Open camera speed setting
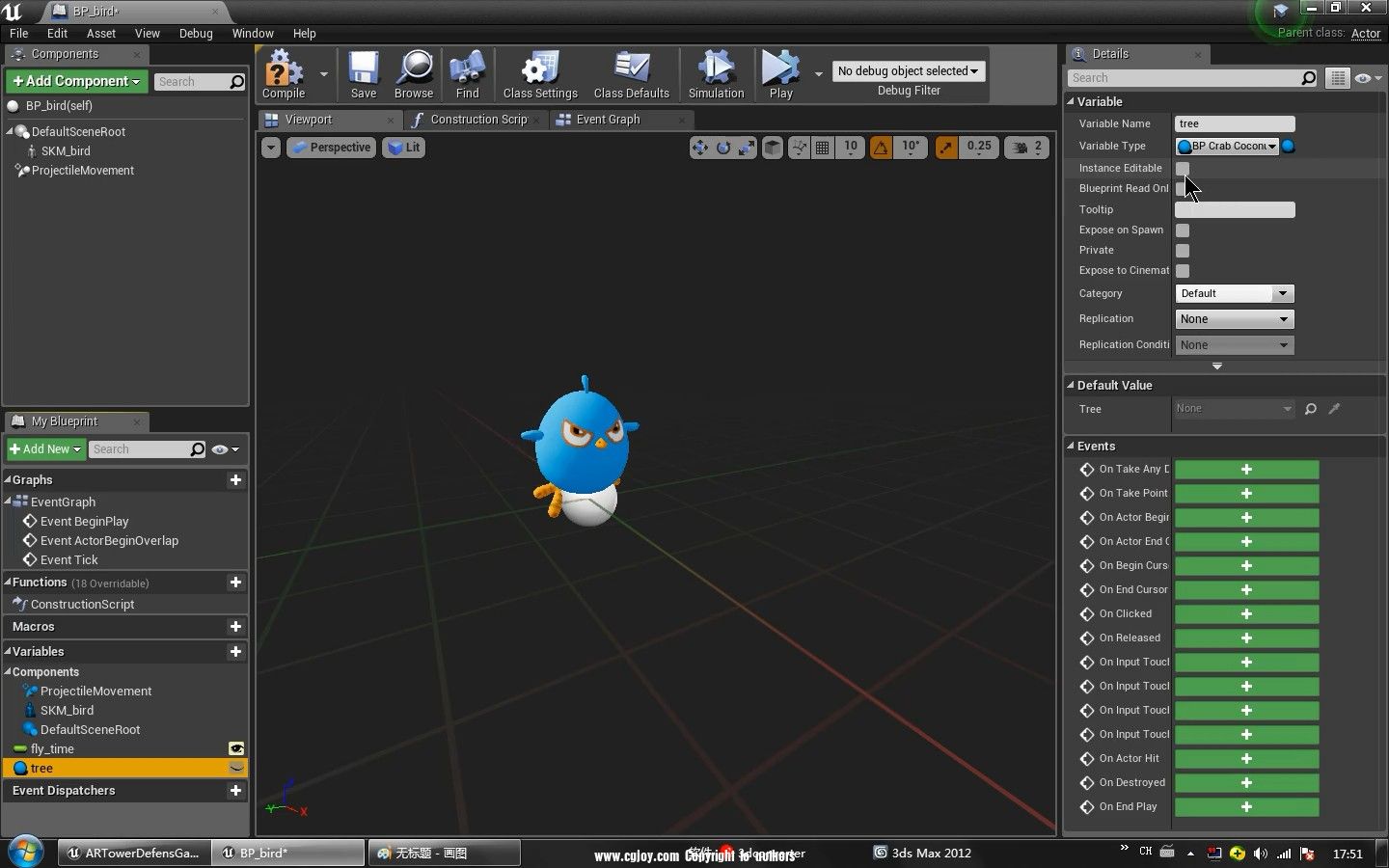1389x868 pixels. [1027, 148]
